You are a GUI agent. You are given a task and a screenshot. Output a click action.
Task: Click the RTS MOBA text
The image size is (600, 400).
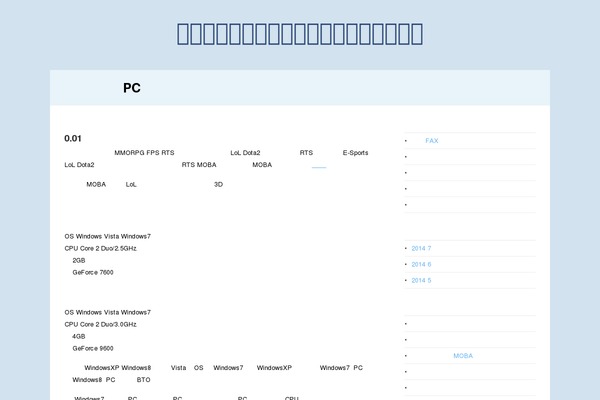click(x=199, y=165)
